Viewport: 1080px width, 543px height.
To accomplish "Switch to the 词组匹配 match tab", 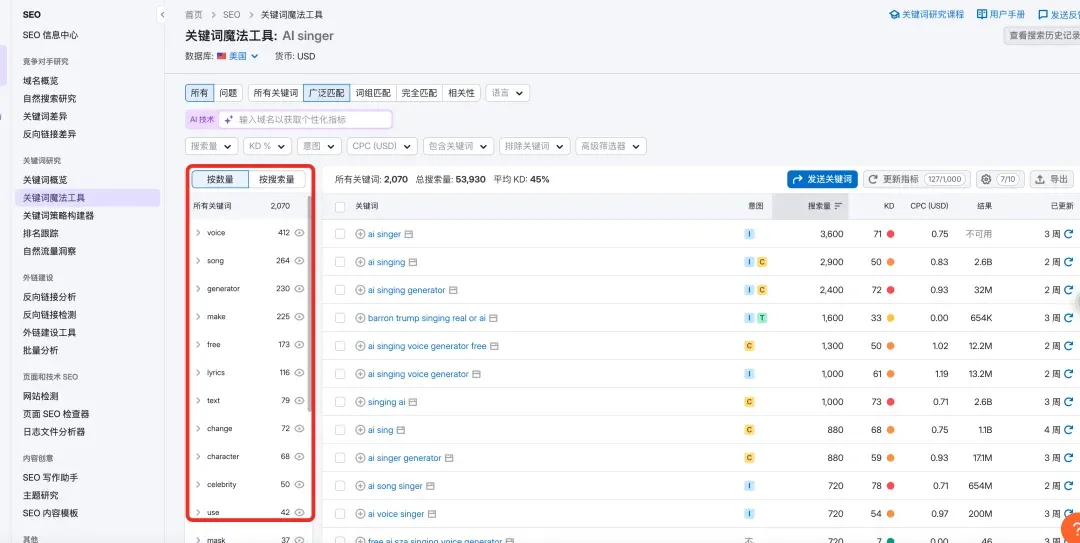I will click(x=373, y=93).
